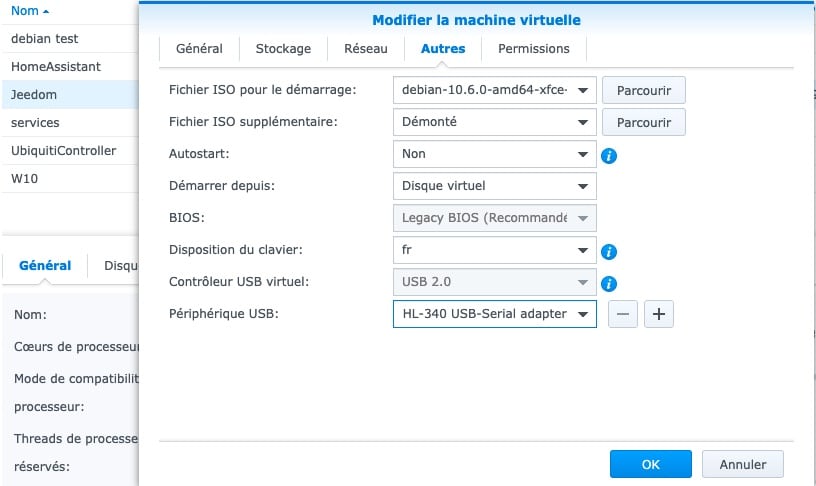Remove USB device with minus button

pyautogui.click(x=623, y=314)
